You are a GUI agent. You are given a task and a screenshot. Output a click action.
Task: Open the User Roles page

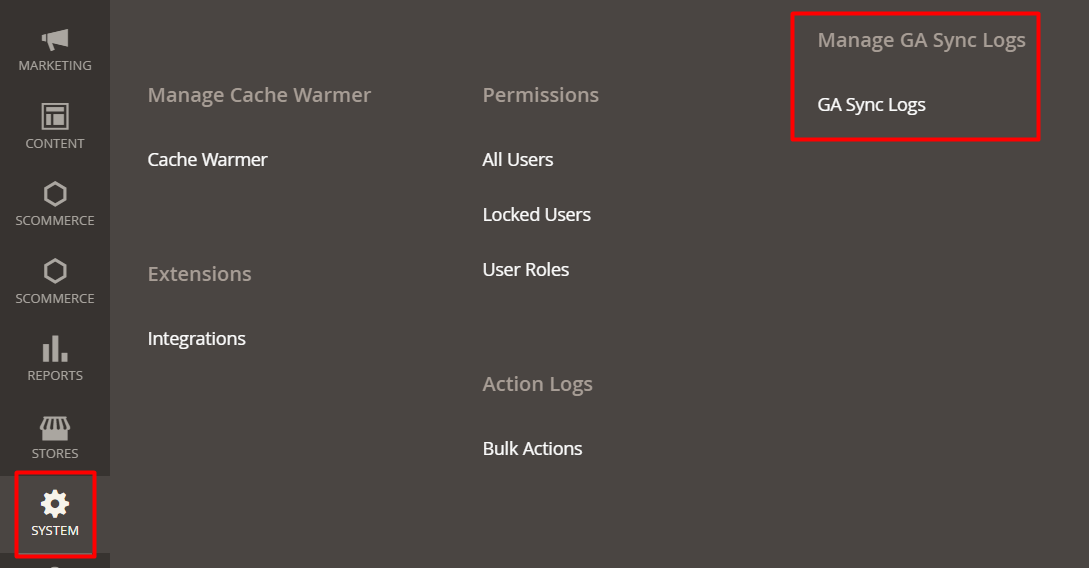click(x=525, y=270)
